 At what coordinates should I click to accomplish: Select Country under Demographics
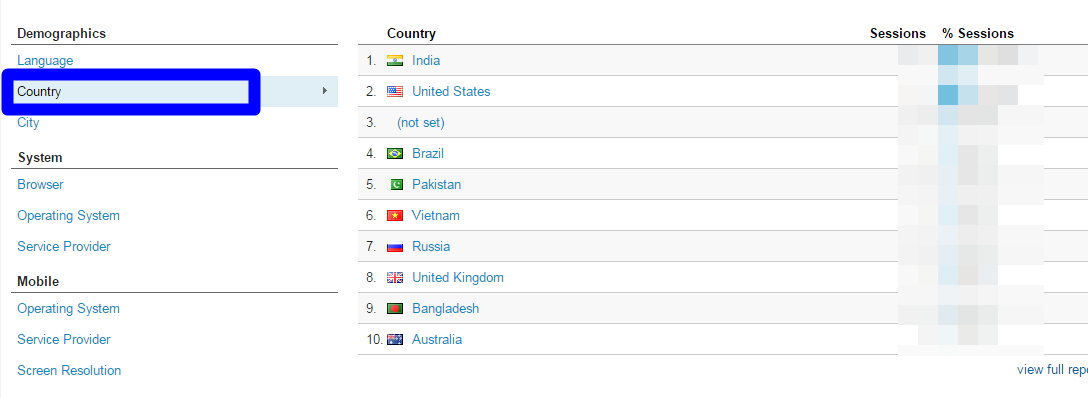(39, 92)
